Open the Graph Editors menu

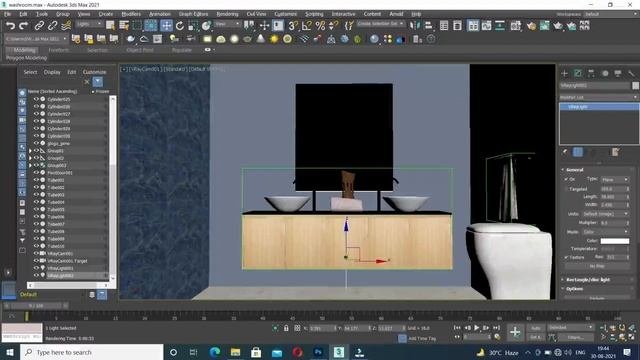point(193,14)
